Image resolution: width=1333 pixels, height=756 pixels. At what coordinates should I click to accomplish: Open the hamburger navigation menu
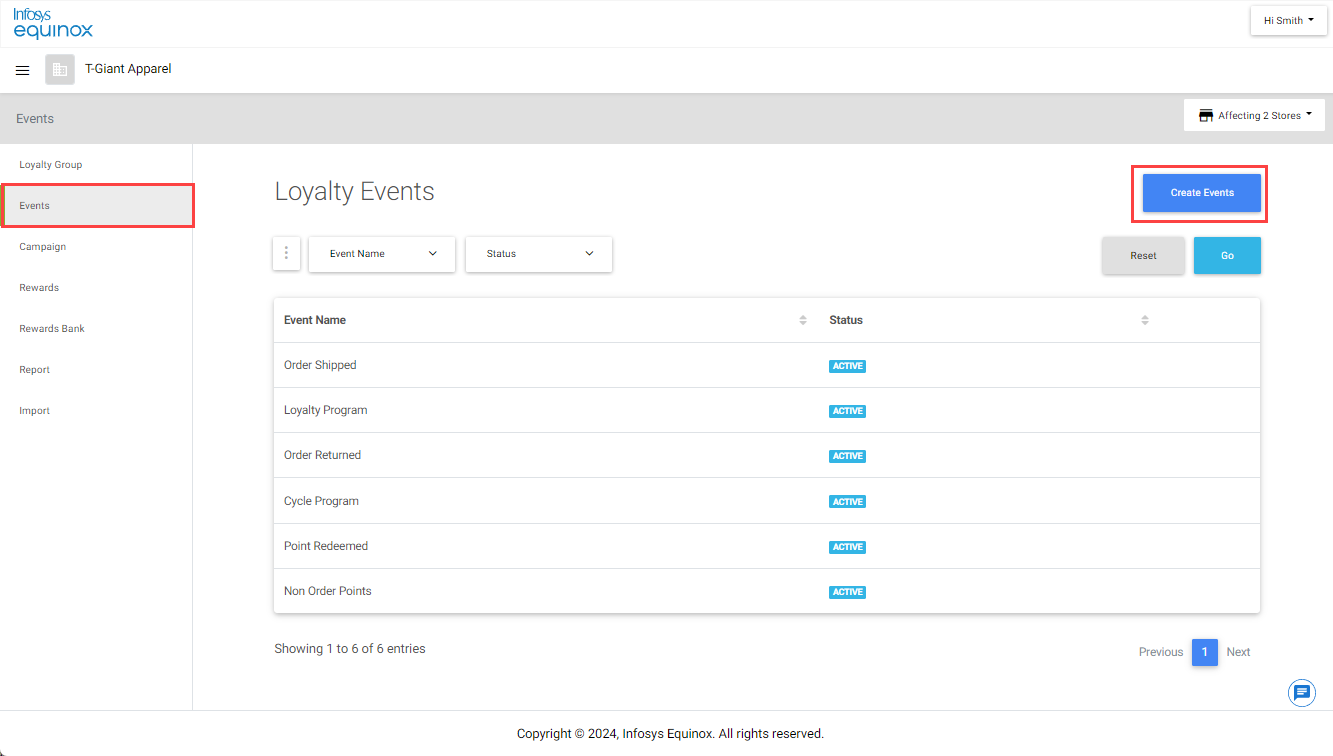tap(22, 70)
